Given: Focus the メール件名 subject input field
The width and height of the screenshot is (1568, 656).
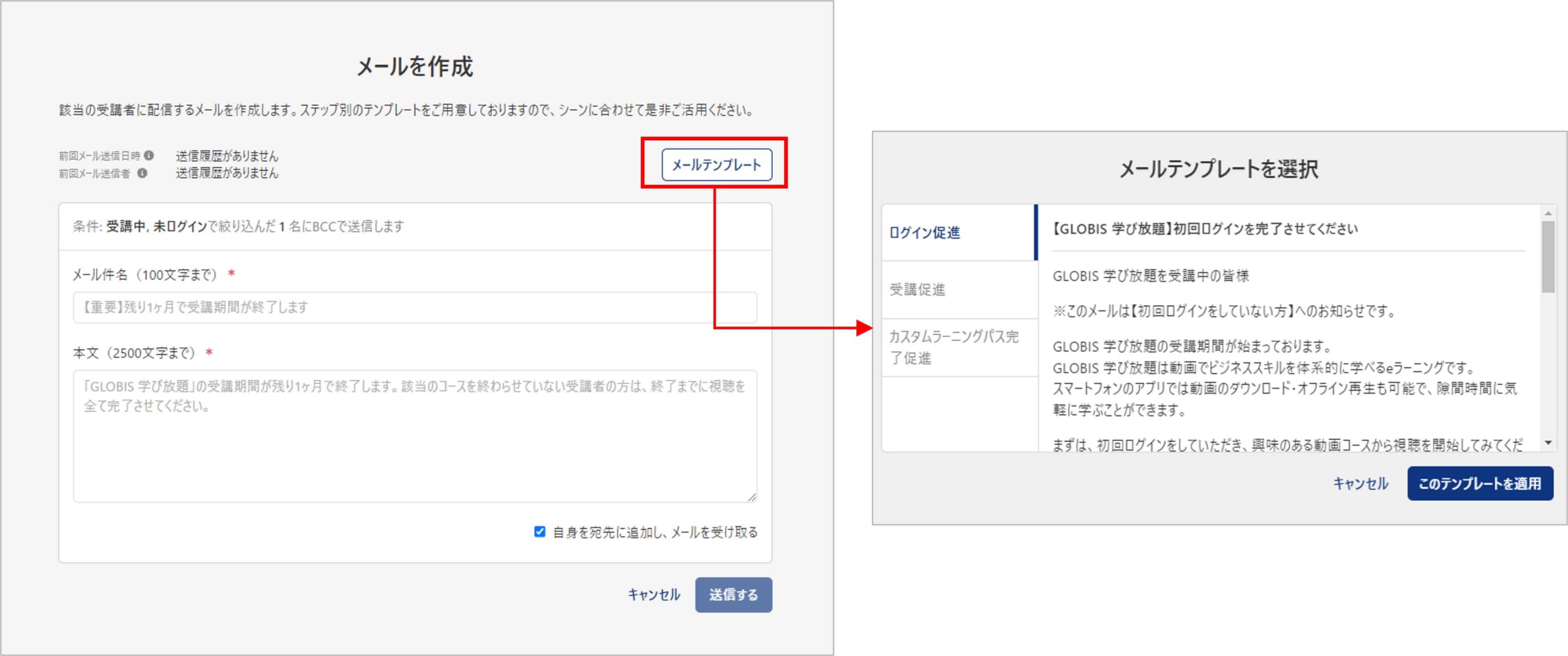Looking at the screenshot, I should (x=415, y=307).
